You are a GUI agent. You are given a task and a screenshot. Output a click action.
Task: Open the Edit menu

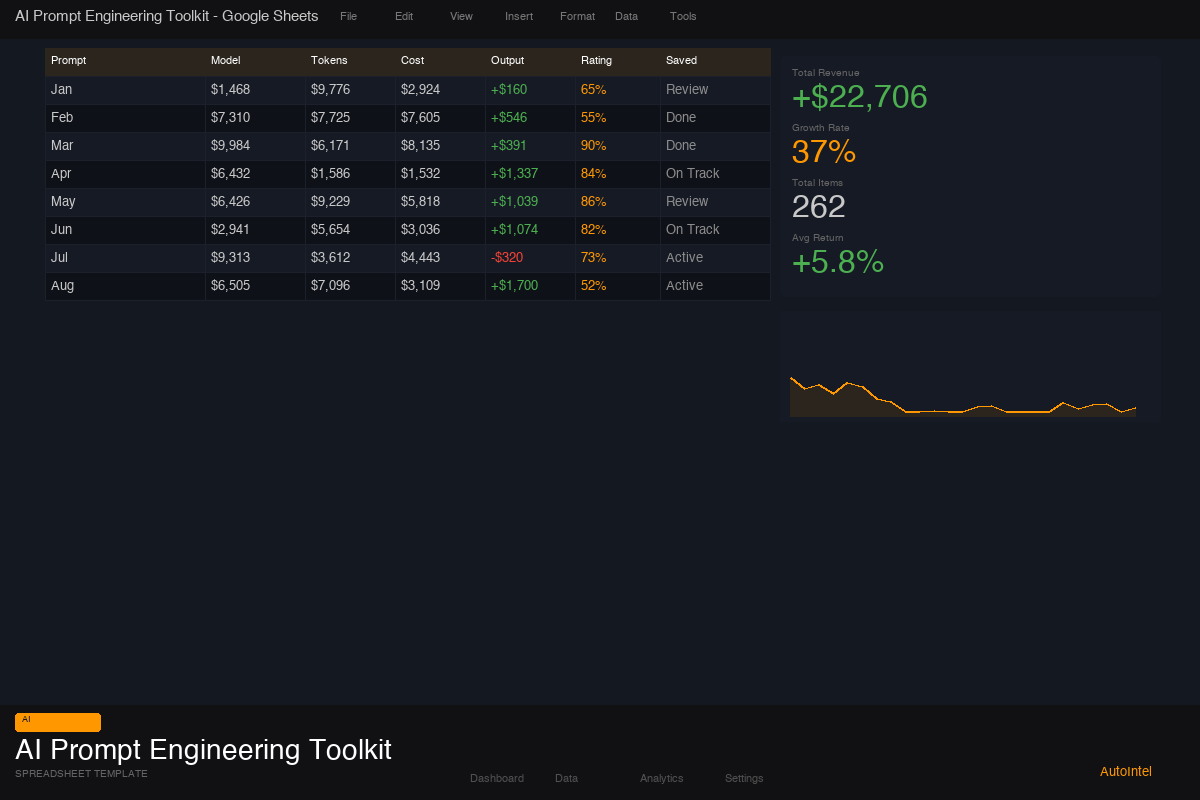click(403, 16)
